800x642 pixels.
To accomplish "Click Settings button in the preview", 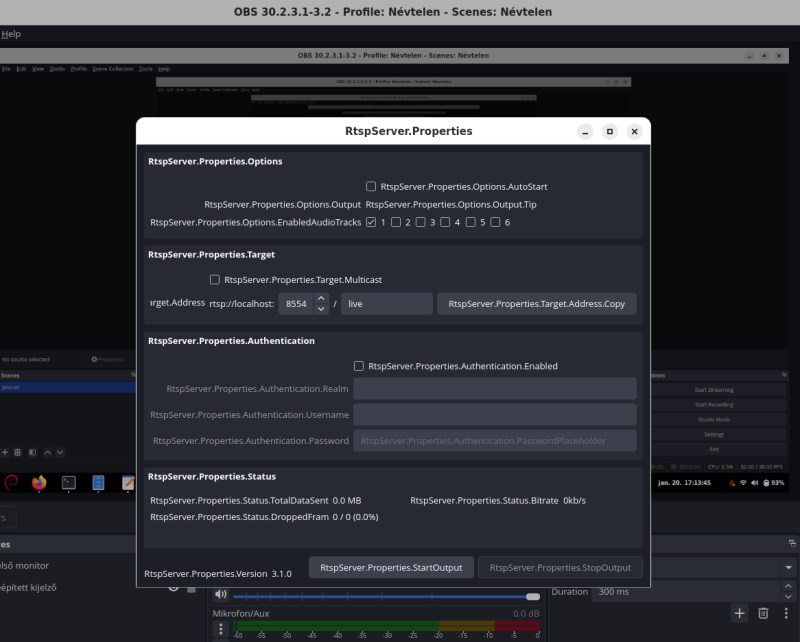I will 714,434.
